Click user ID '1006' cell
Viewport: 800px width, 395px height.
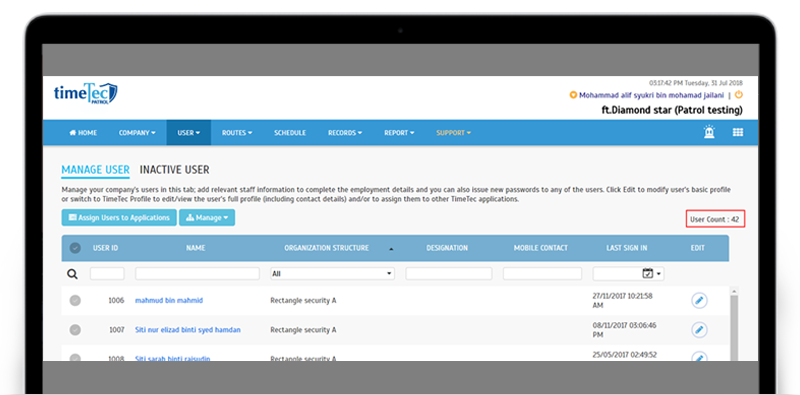tap(116, 301)
